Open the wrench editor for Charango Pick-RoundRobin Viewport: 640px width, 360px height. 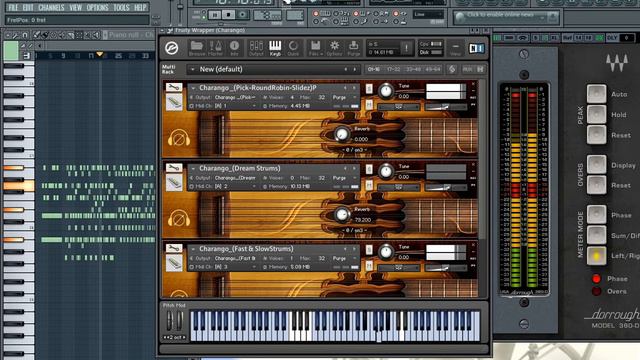(173, 87)
